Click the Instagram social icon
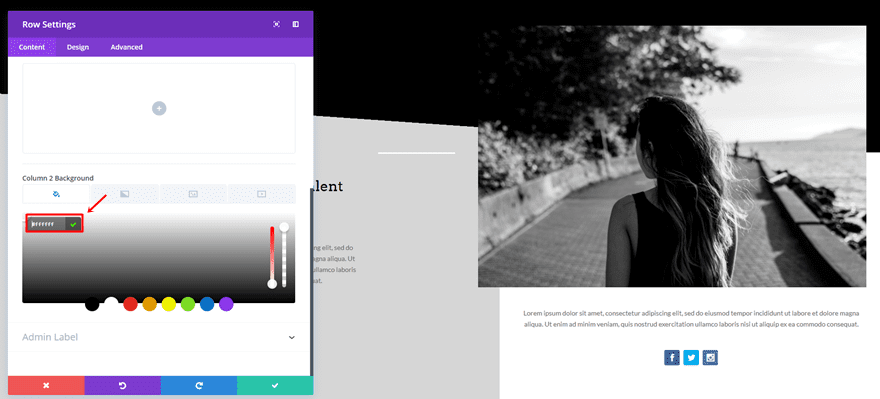The image size is (880, 399). (x=710, y=357)
